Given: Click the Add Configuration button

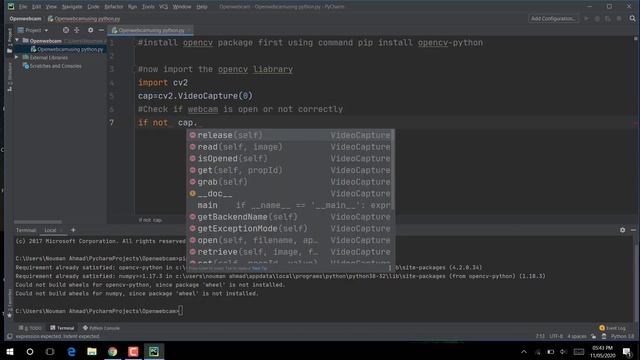Looking at the screenshot, I should 553,18.
